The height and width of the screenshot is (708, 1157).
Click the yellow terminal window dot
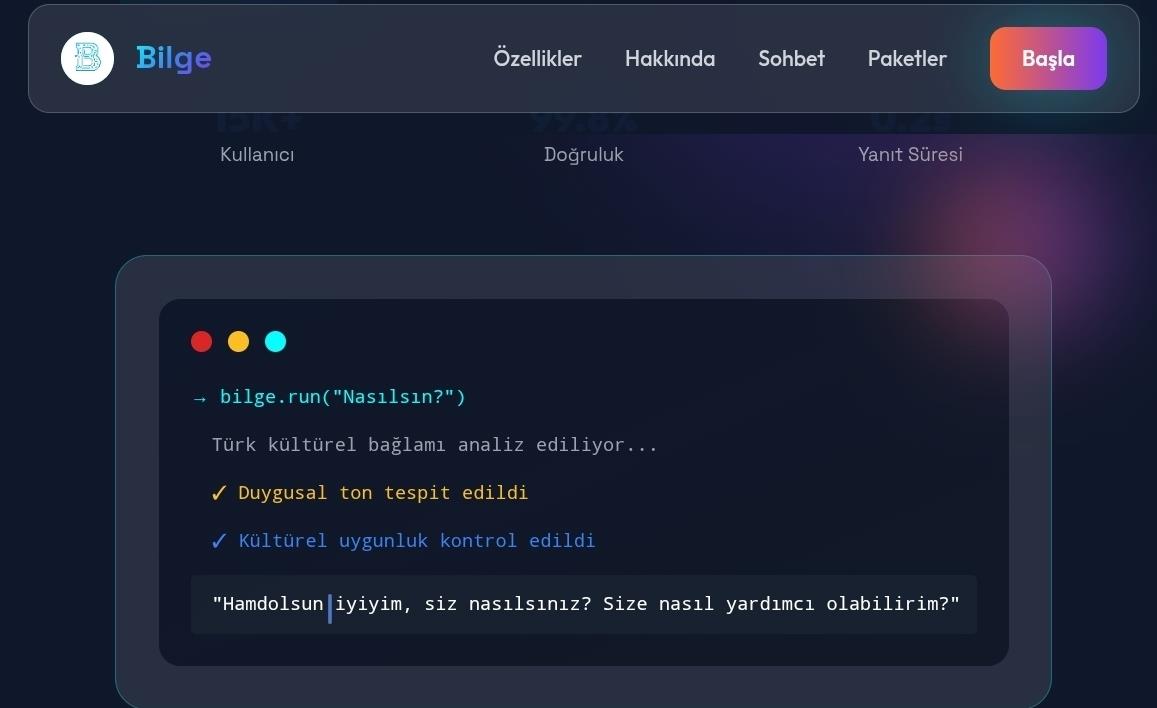click(238, 341)
